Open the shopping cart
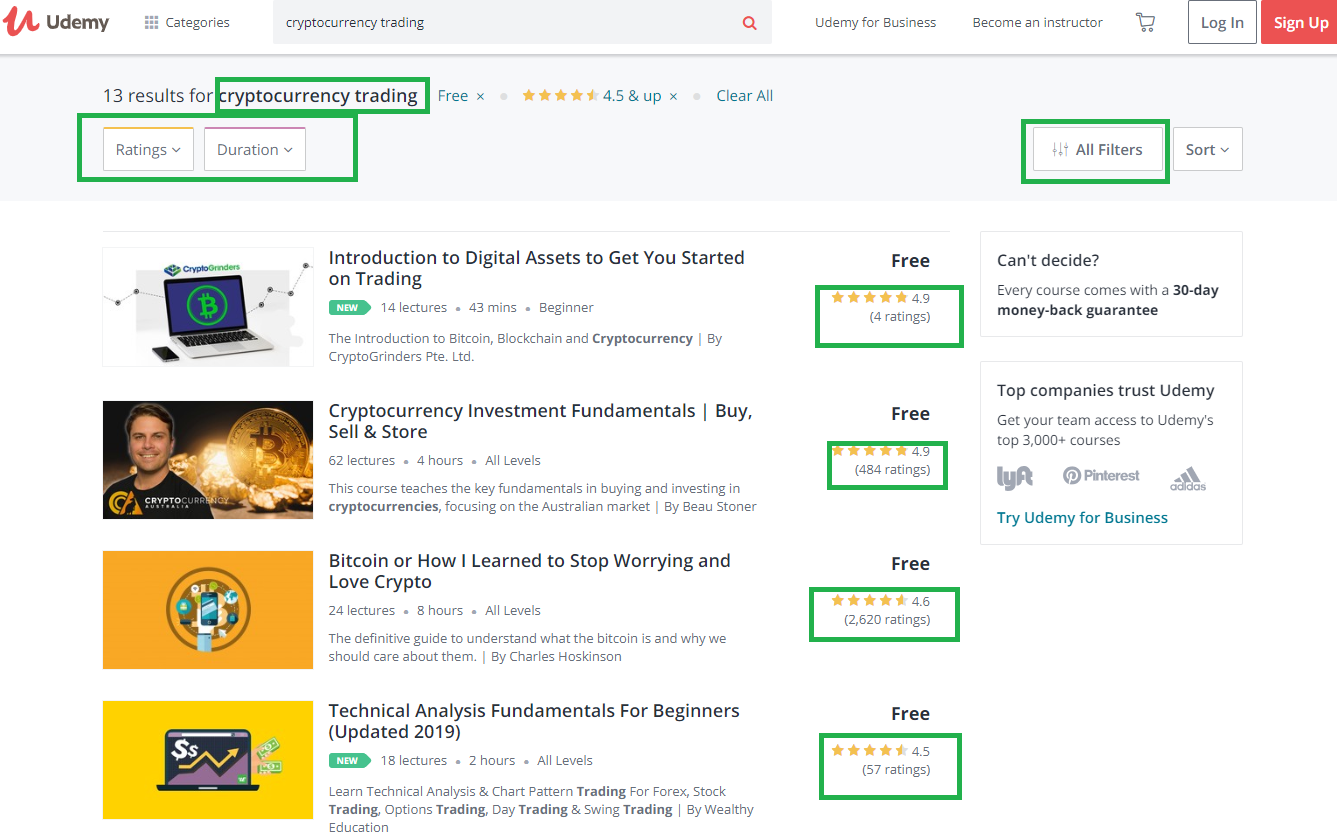Image resolution: width=1337 pixels, height=835 pixels. pos(1145,22)
